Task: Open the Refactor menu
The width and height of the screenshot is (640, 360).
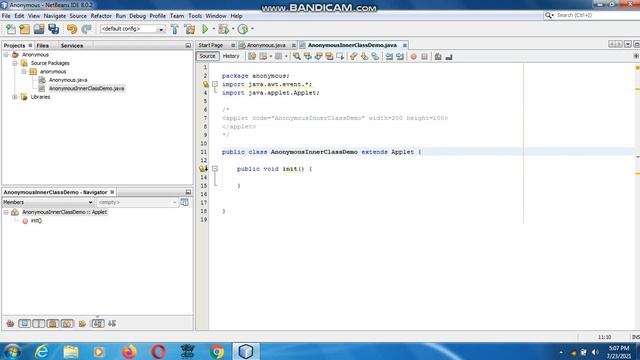Action: tap(101, 16)
